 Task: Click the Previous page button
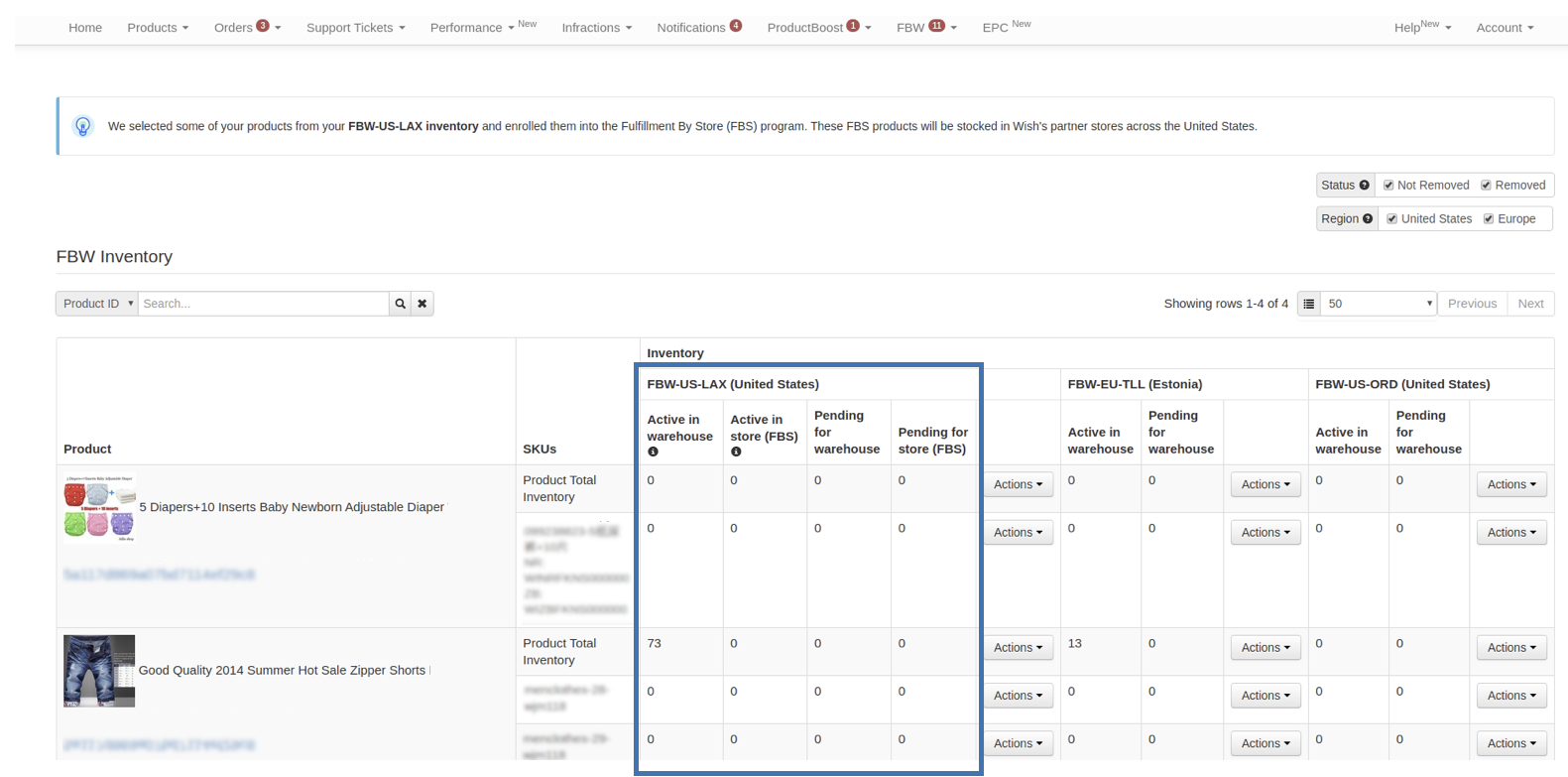click(x=1472, y=304)
